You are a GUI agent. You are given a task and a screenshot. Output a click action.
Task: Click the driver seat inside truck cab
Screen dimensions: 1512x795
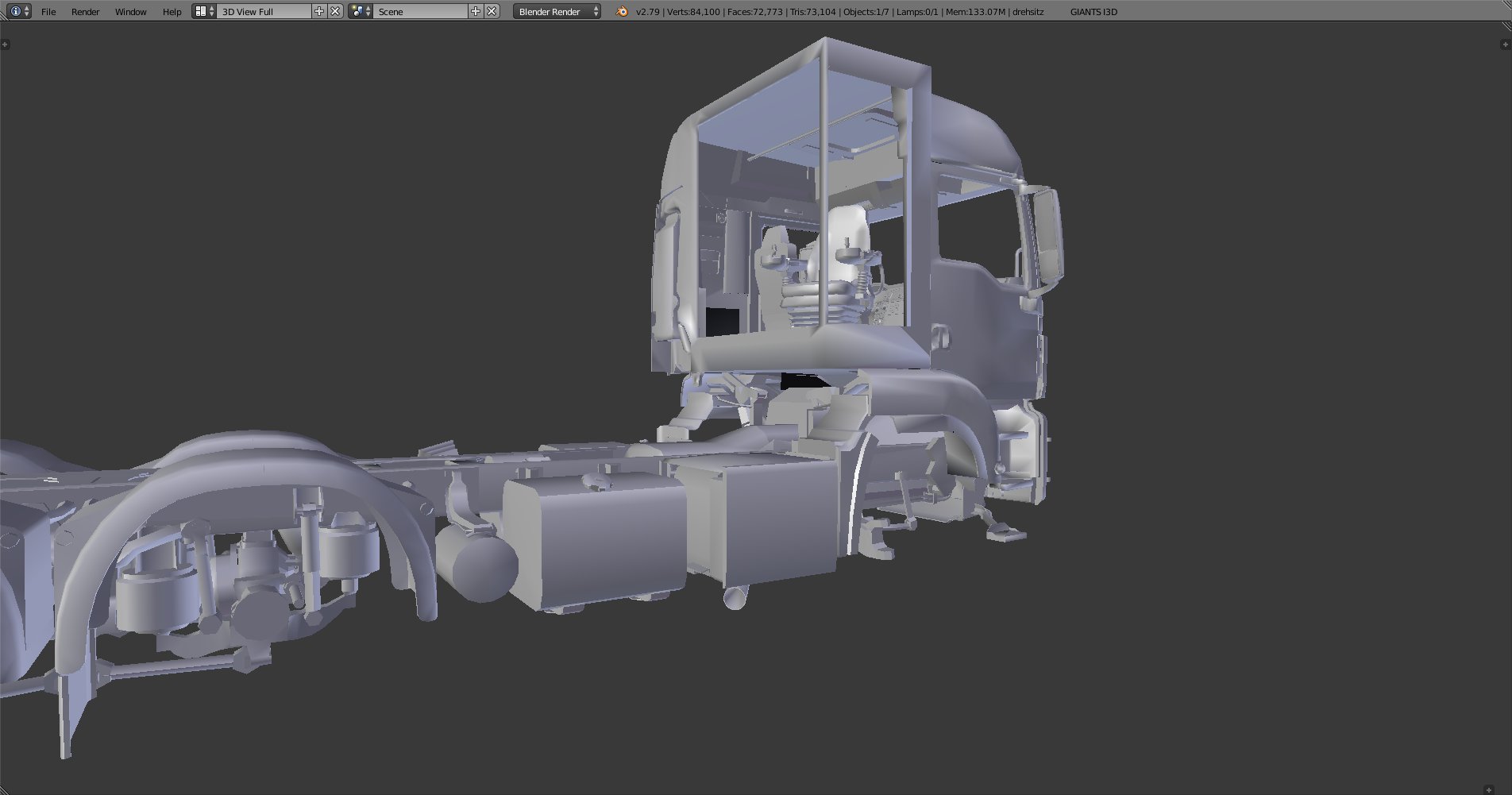(x=843, y=266)
